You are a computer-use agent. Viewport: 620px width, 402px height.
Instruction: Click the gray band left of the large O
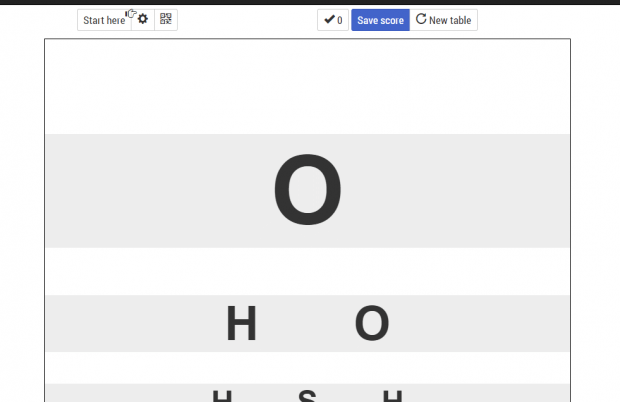tap(159, 191)
